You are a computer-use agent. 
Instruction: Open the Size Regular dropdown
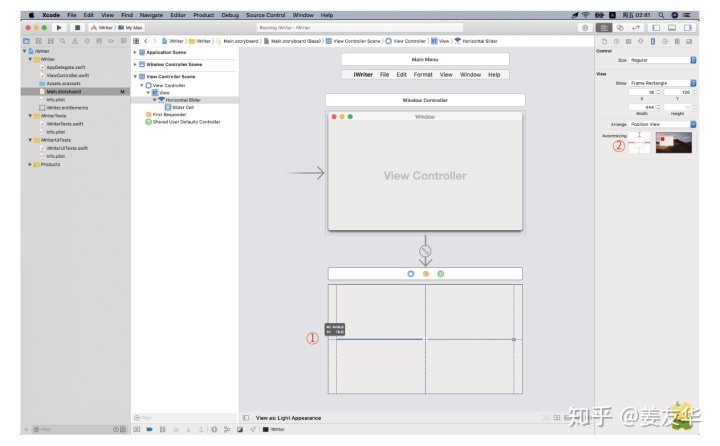point(663,60)
